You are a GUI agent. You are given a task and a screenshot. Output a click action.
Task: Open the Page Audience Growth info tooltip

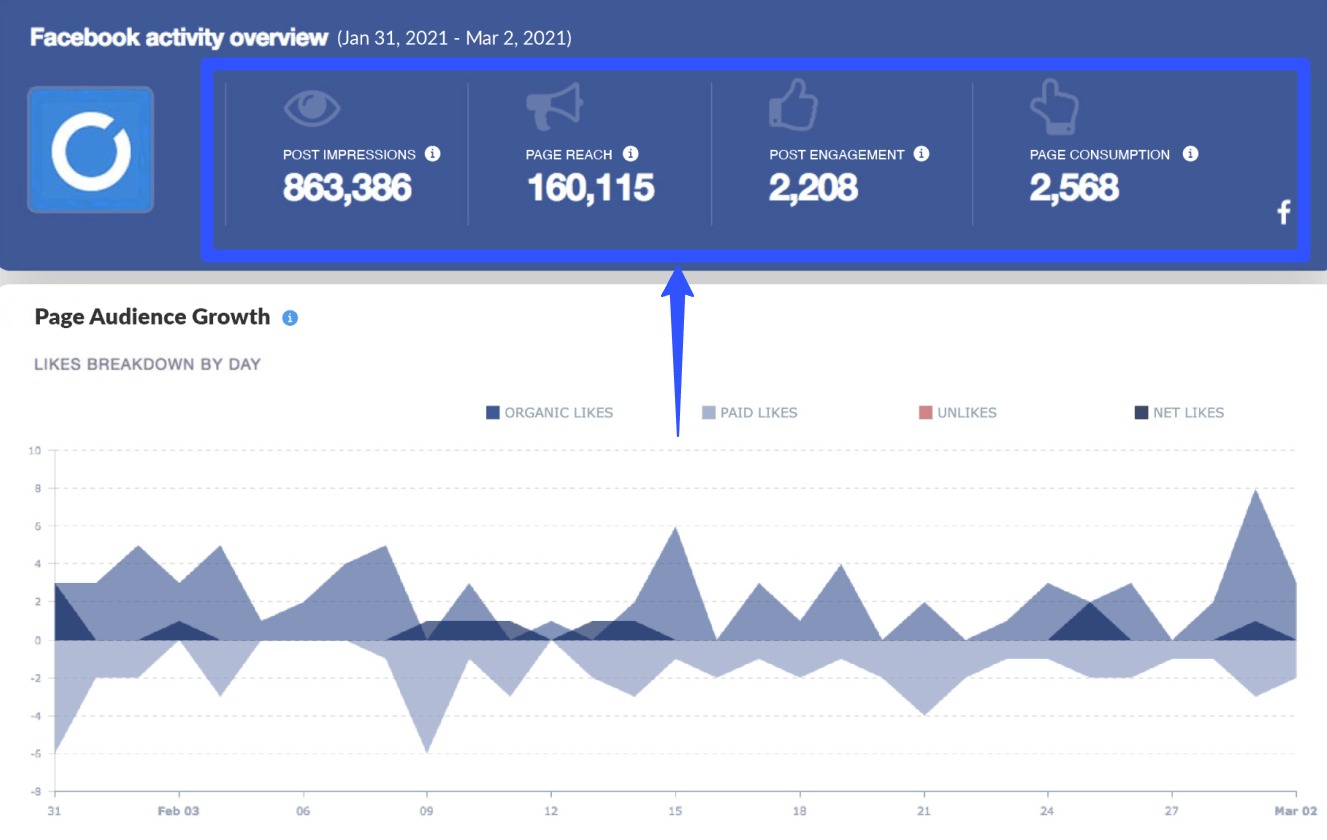pos(290,315)
